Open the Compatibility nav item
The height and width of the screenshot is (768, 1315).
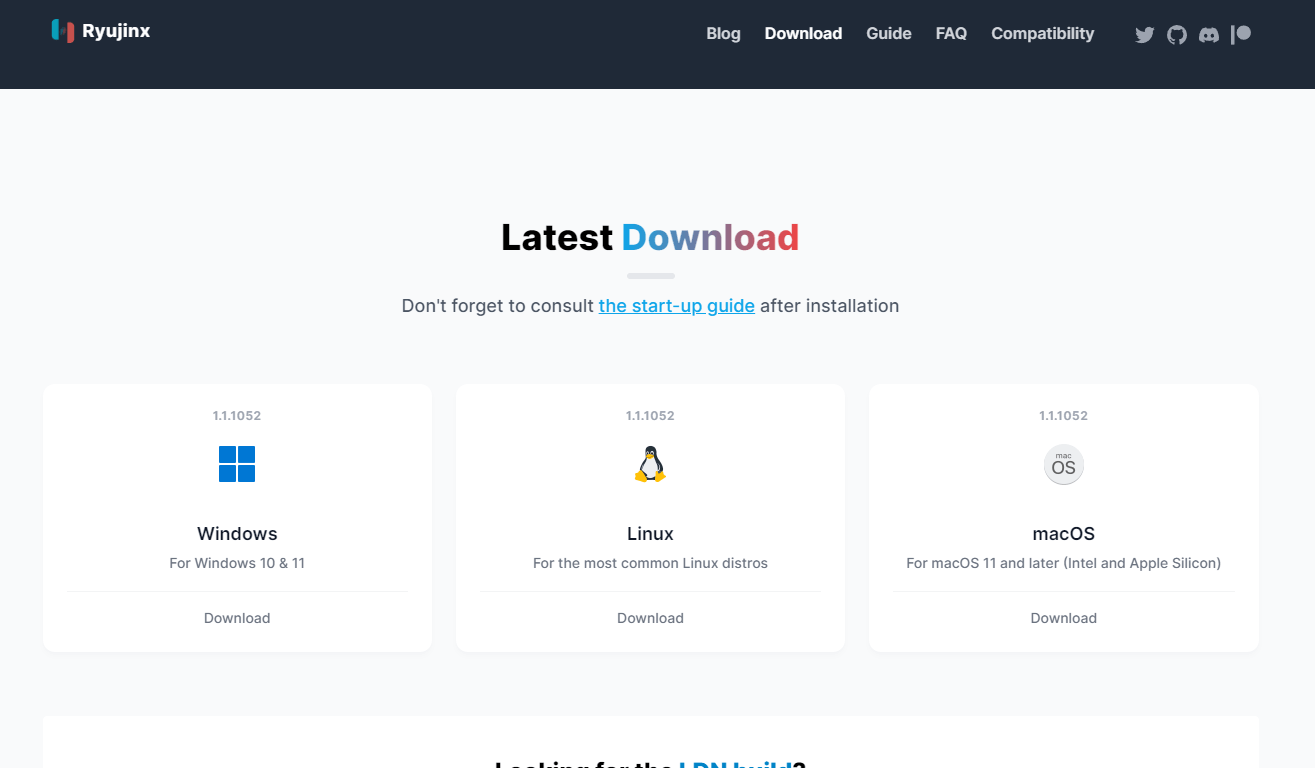coord(1042,34)
